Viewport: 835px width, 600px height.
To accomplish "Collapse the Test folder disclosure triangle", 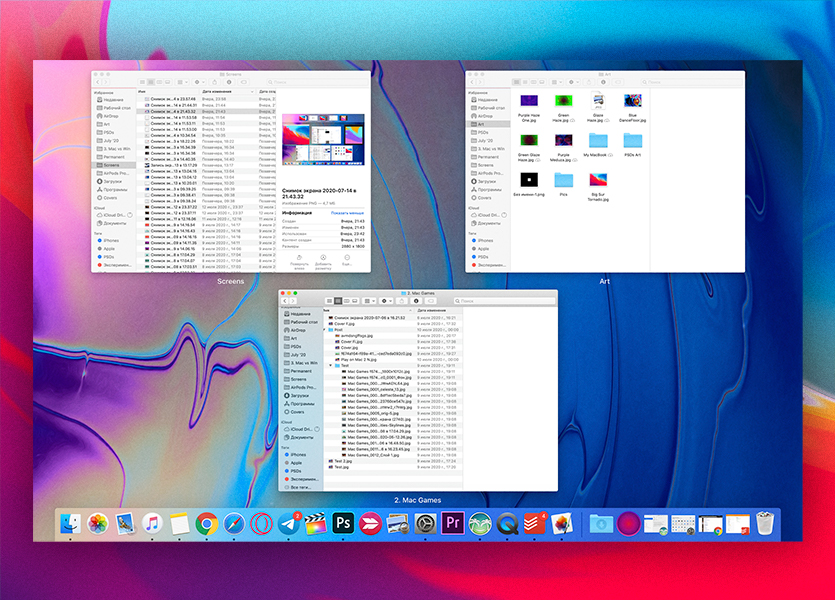I will coord(330,365).
